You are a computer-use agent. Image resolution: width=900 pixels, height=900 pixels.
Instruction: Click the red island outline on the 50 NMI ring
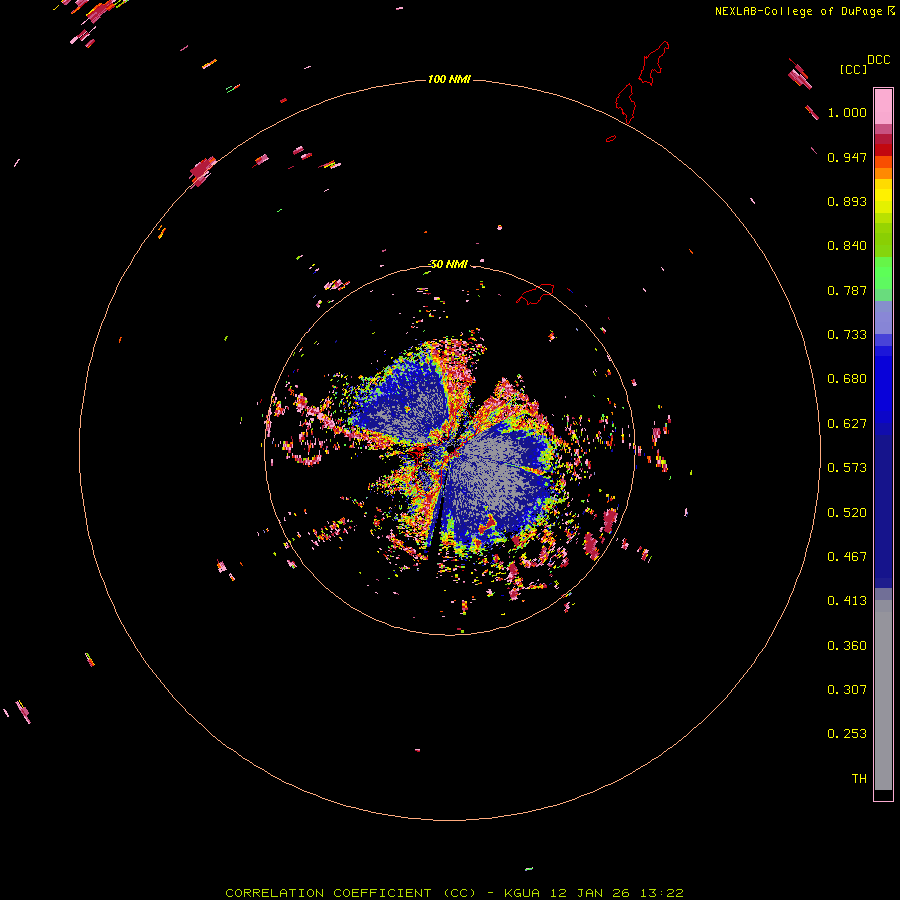pos(535,293)
